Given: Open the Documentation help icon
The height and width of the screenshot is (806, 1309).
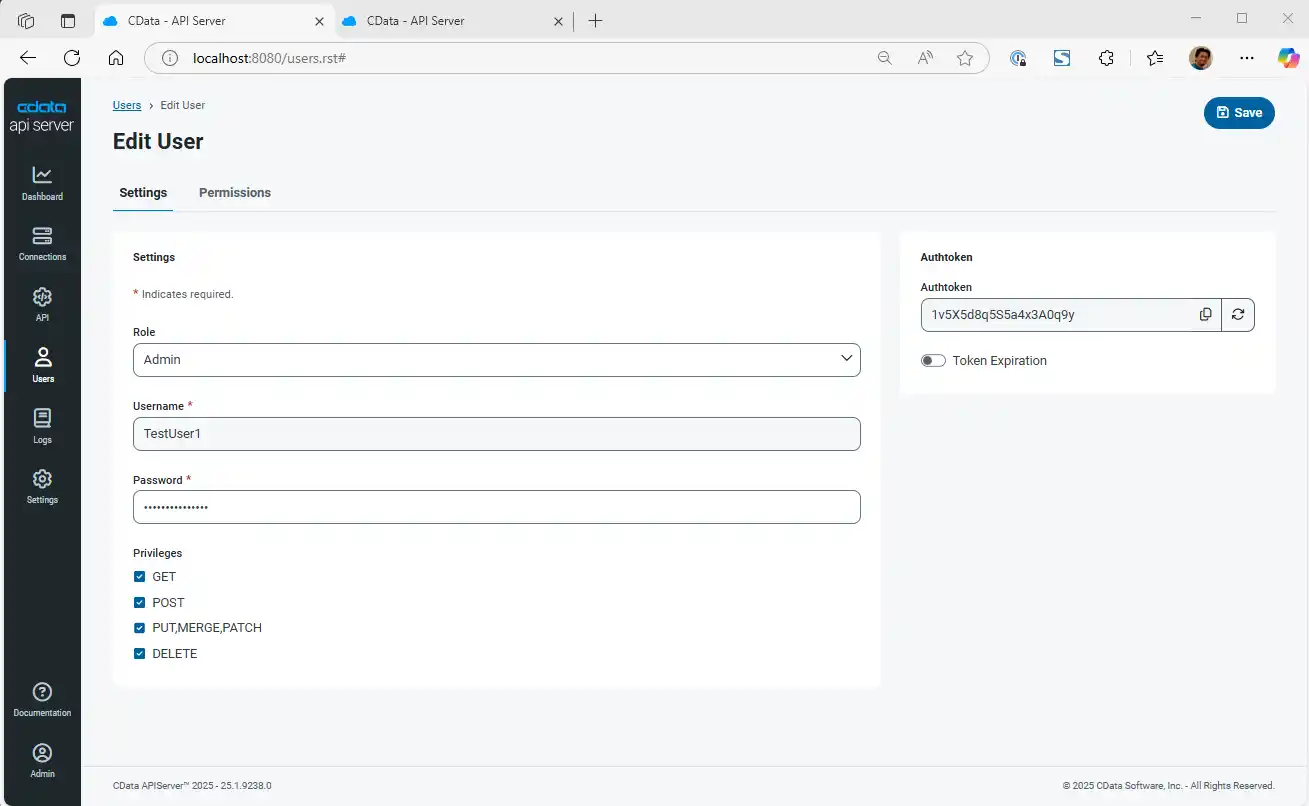Looking at the screenshot, I should pos(42,692).
